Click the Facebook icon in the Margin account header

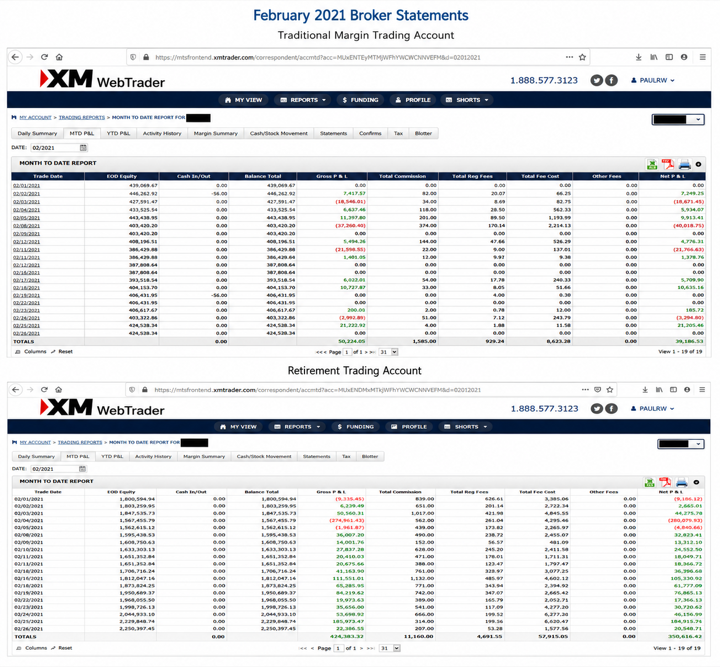(611, 80)
